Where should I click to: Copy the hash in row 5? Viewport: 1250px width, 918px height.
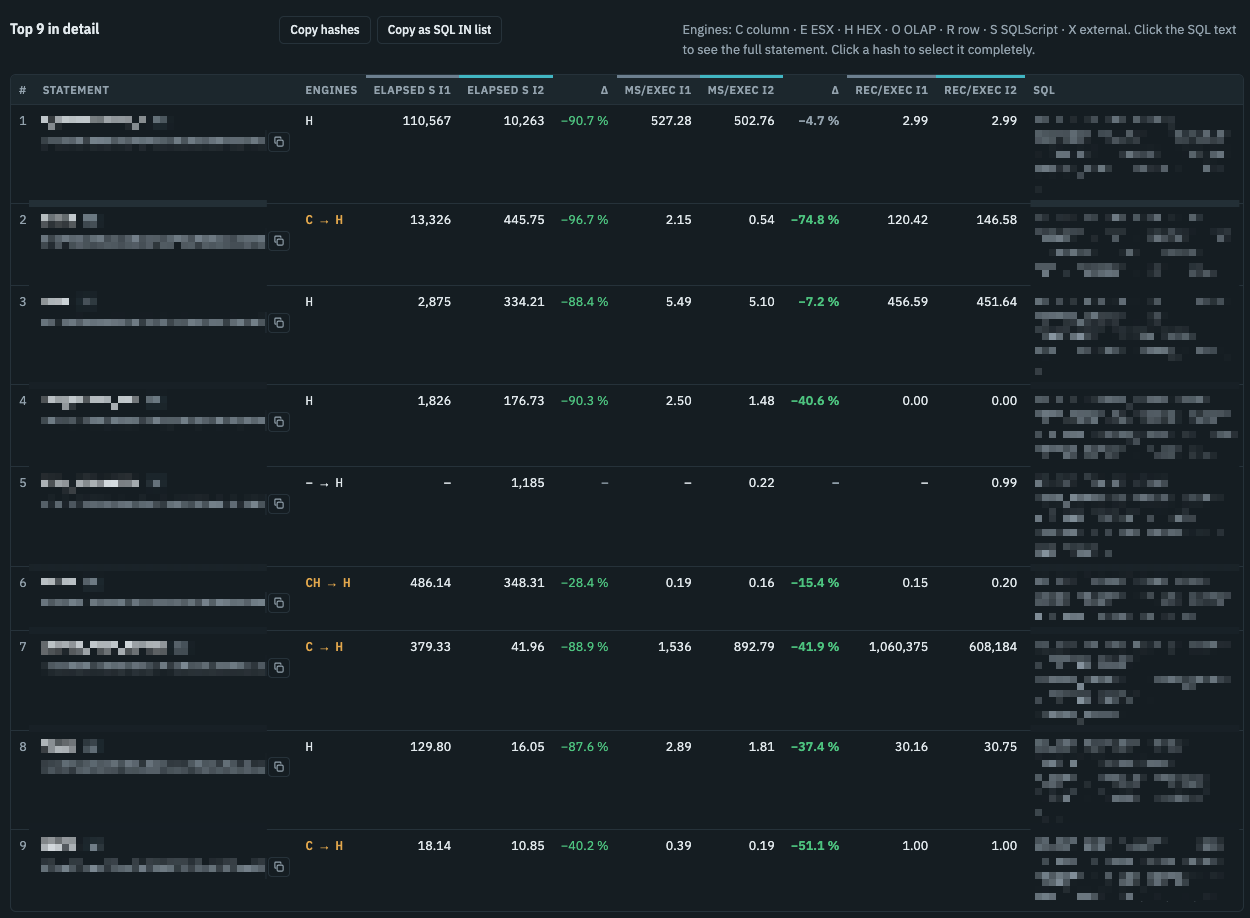pyautogui.click(x=279, y=504)
